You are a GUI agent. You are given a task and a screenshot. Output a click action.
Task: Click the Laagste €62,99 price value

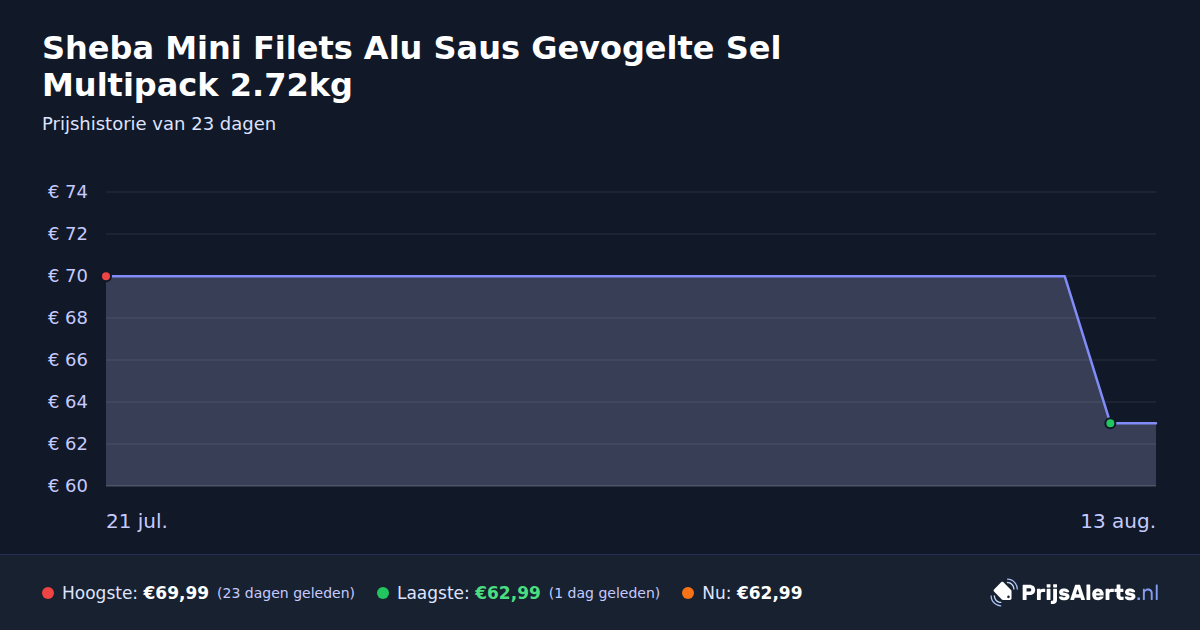tap(507, 593)
